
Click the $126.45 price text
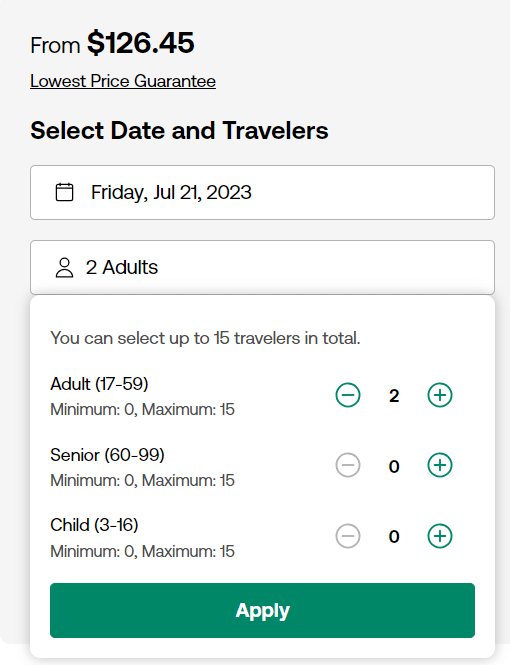pyautogui.click(x=141, y=42)
